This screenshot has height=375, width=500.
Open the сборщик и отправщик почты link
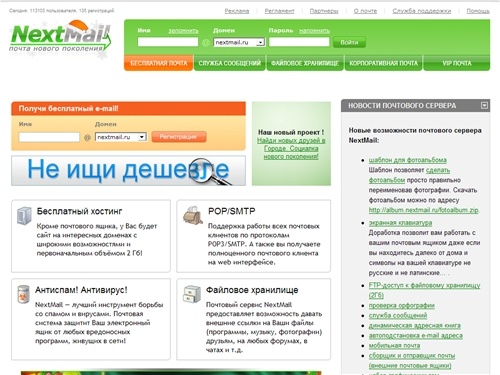click(412, 360)
